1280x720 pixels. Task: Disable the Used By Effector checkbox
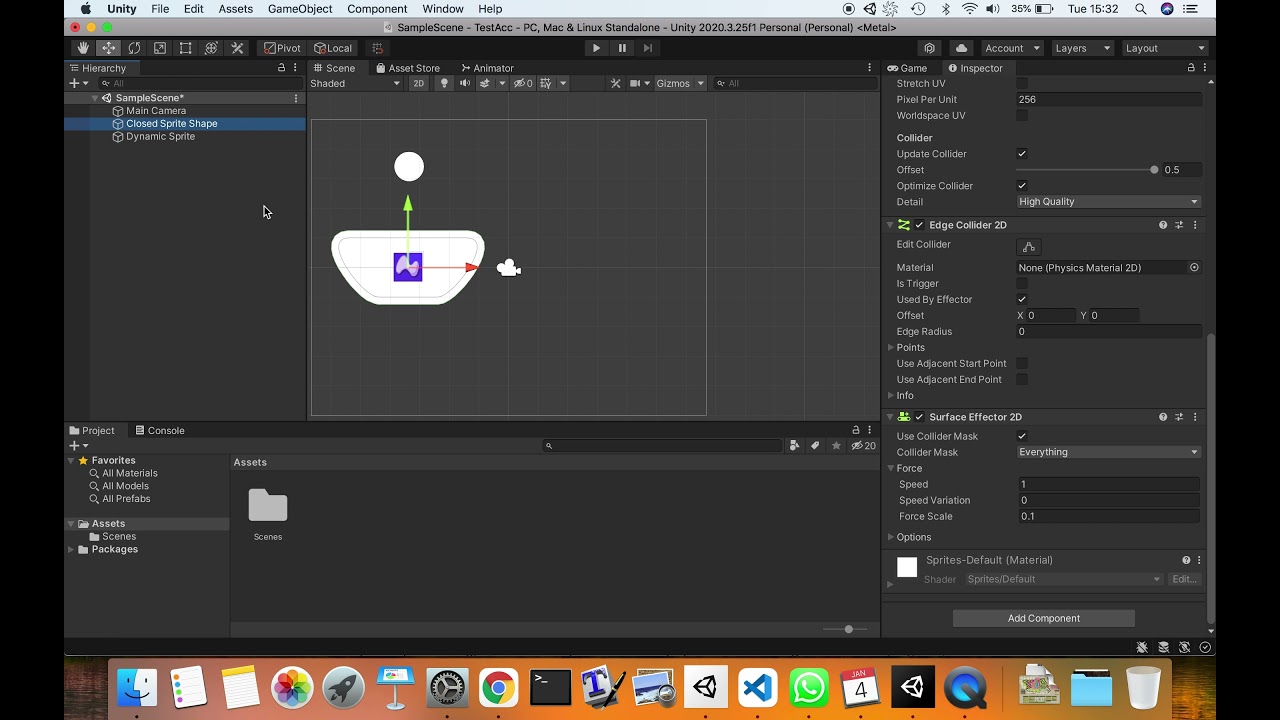coord(1022,299)
